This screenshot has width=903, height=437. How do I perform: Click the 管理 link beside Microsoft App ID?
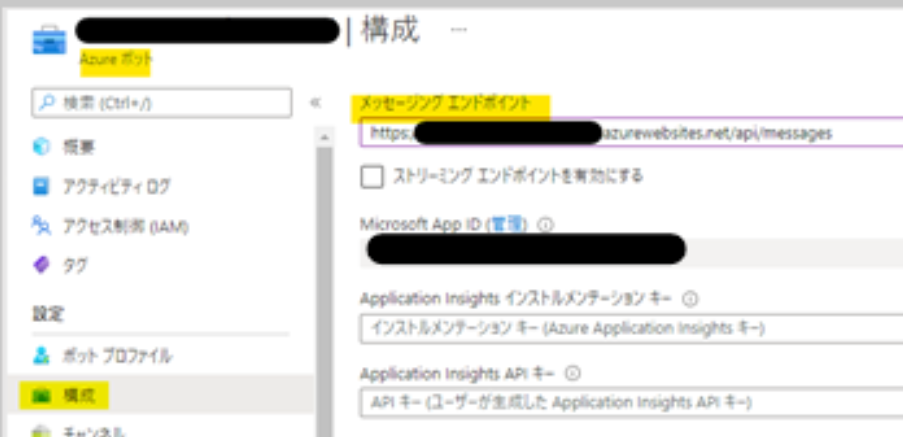point(507,224)
